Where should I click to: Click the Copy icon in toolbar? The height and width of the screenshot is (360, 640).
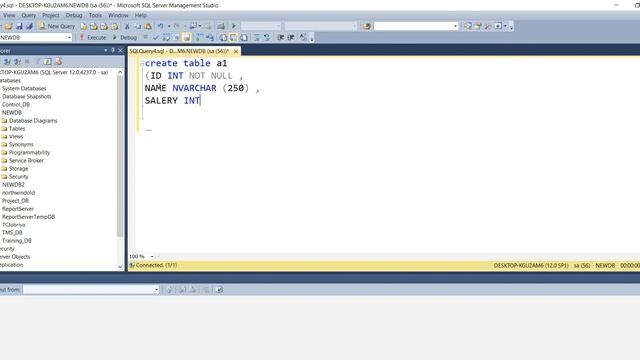point(138,26)
